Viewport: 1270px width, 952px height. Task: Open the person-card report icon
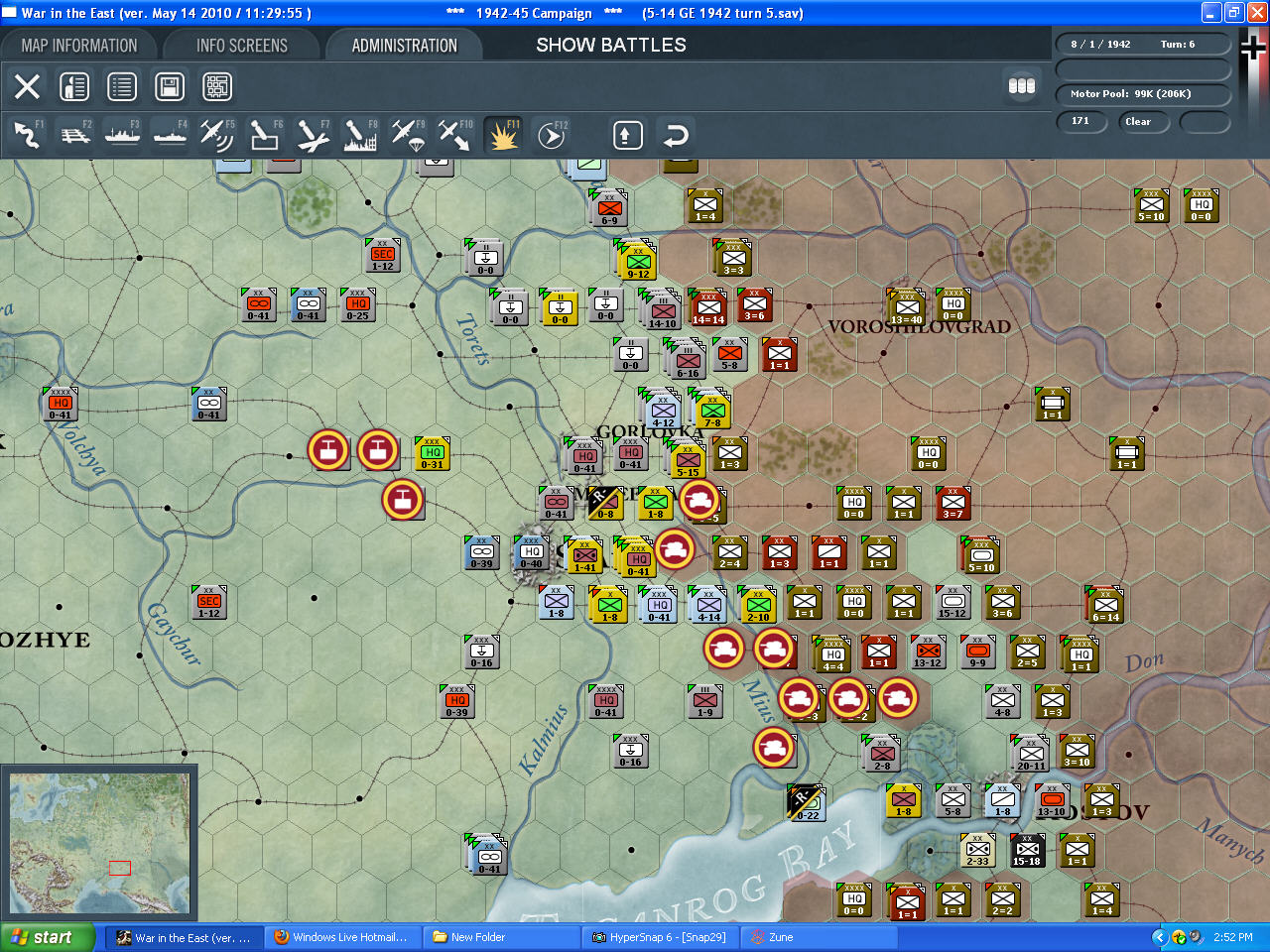[x=74, y=86]
